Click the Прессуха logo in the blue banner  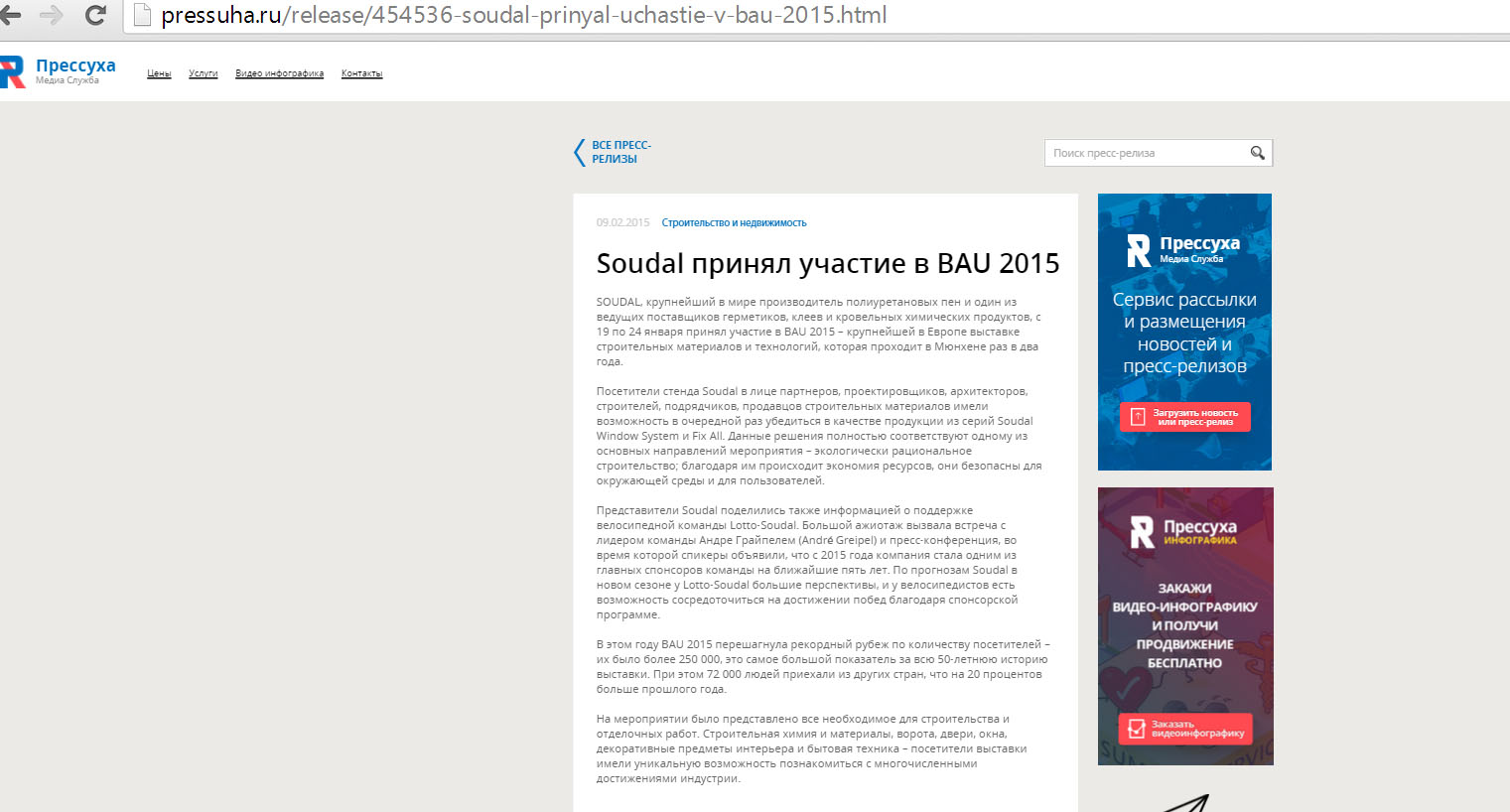click(1183, 250)
